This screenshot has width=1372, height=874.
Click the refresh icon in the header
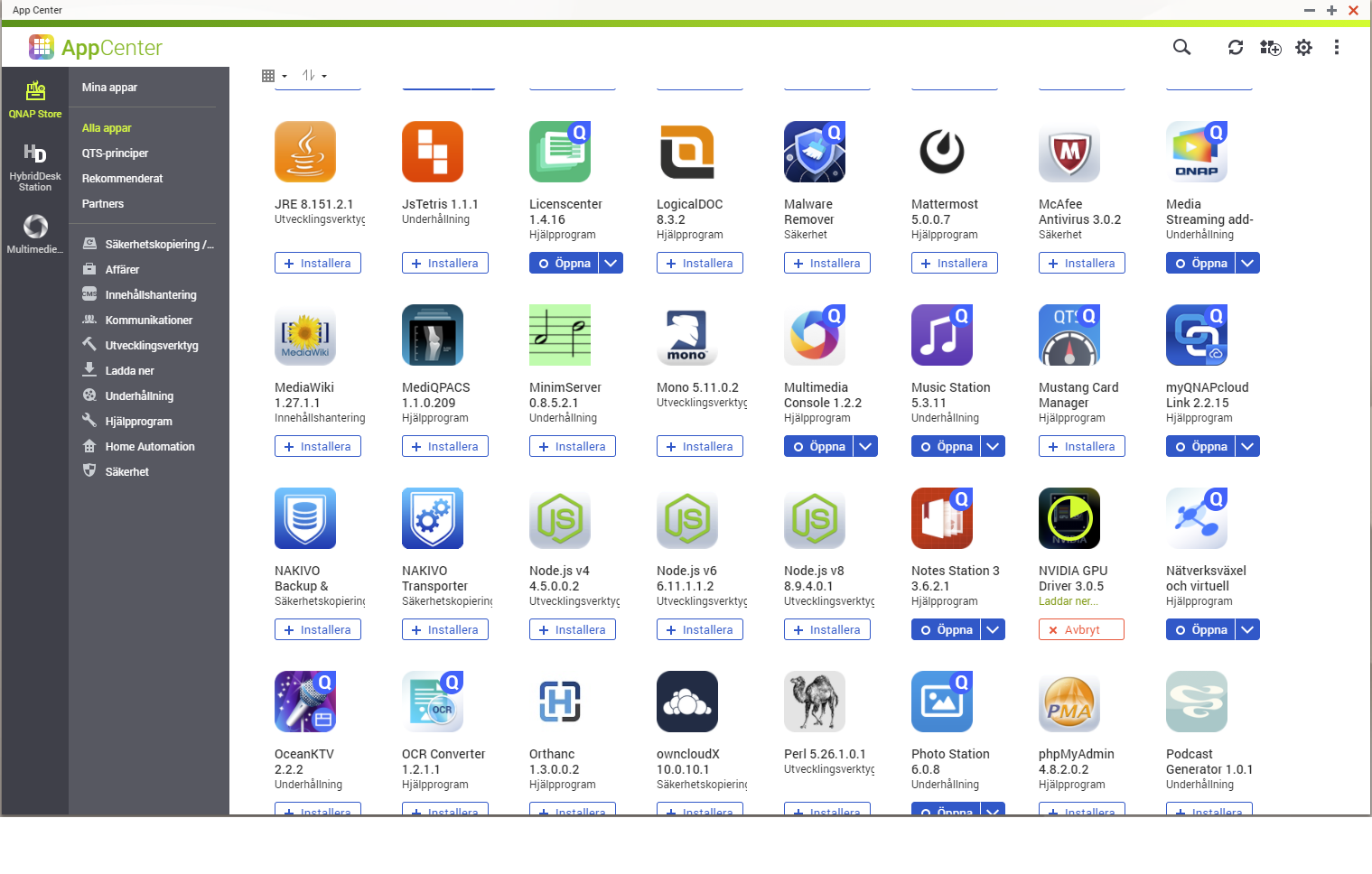tap(1236, 47)
